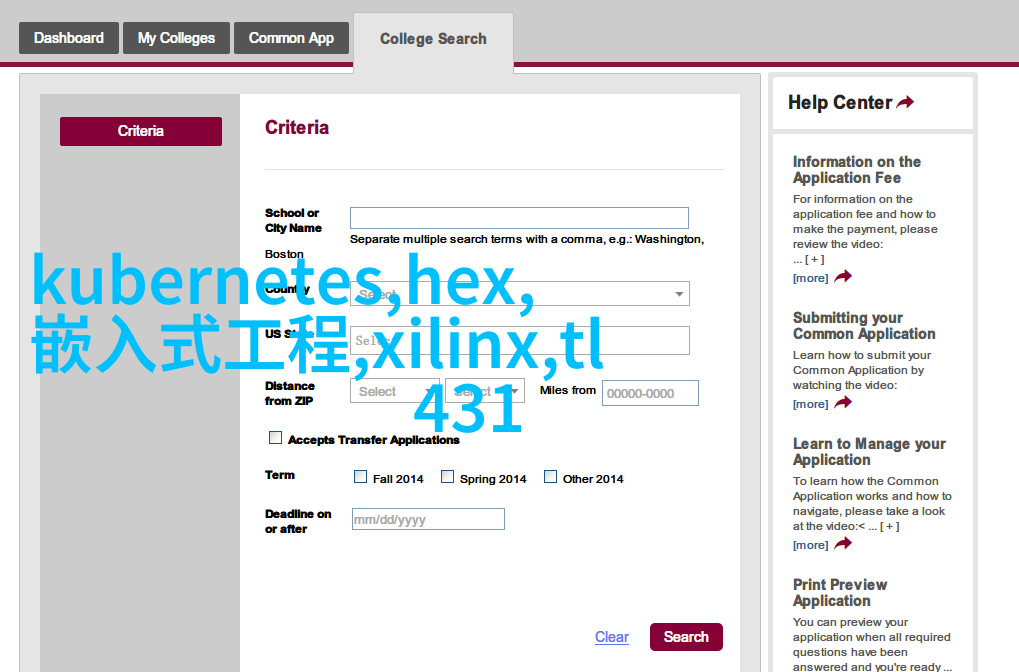Click the 'Separate multiple search terms' hint text

[527, 239]
